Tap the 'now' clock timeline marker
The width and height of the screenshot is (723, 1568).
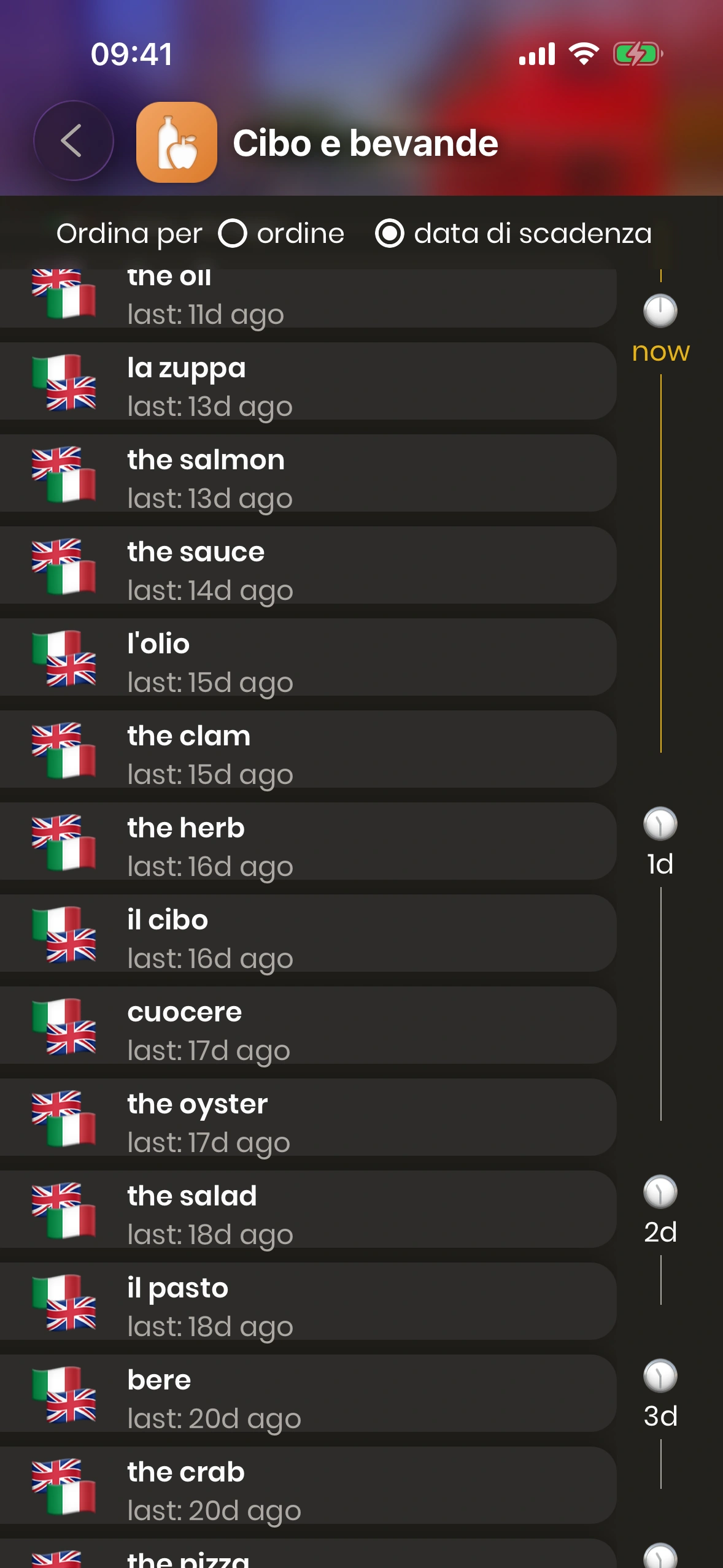pos(660,311)
